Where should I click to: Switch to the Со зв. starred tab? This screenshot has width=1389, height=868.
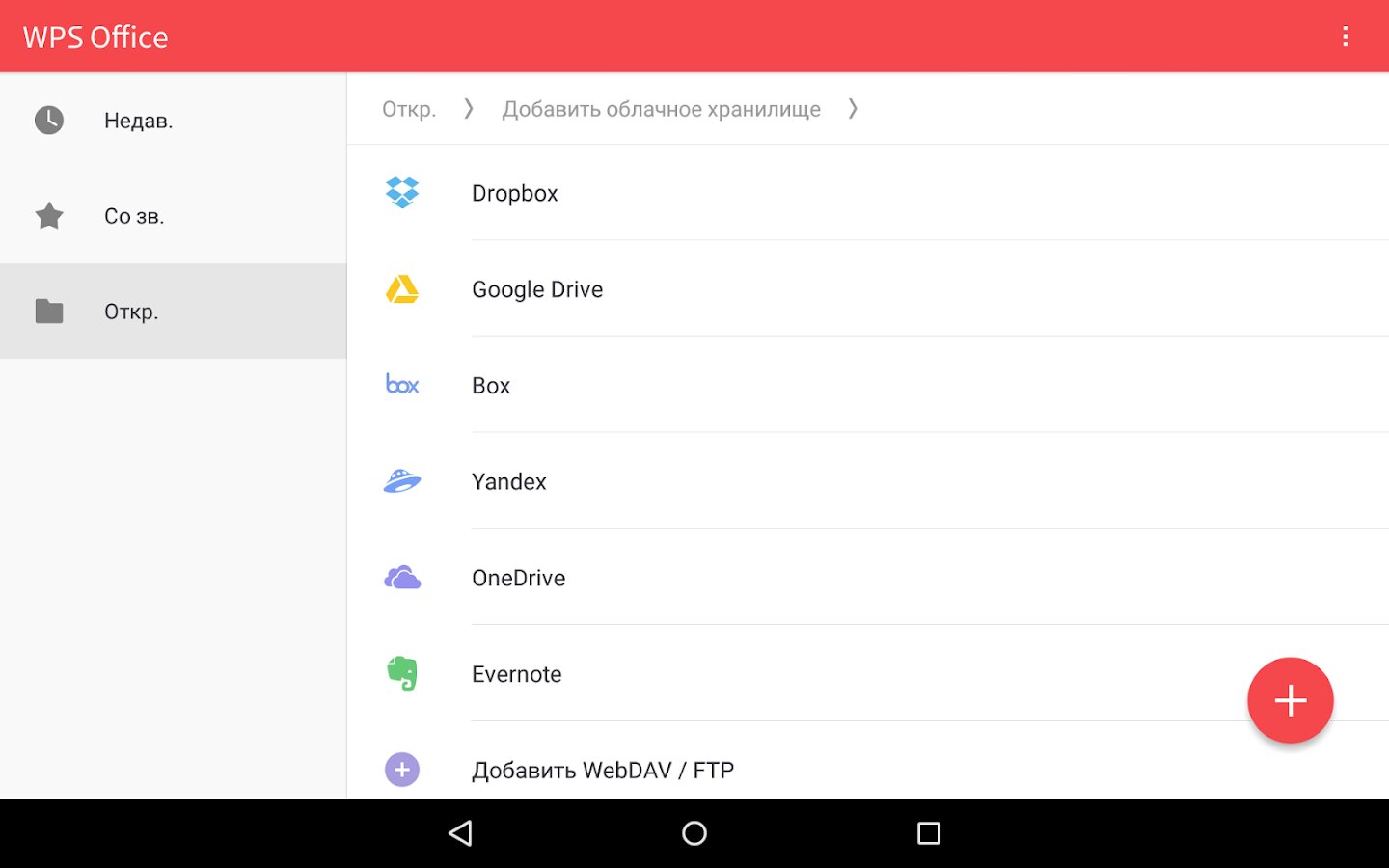pyautogui.click(x=134, y=216)
